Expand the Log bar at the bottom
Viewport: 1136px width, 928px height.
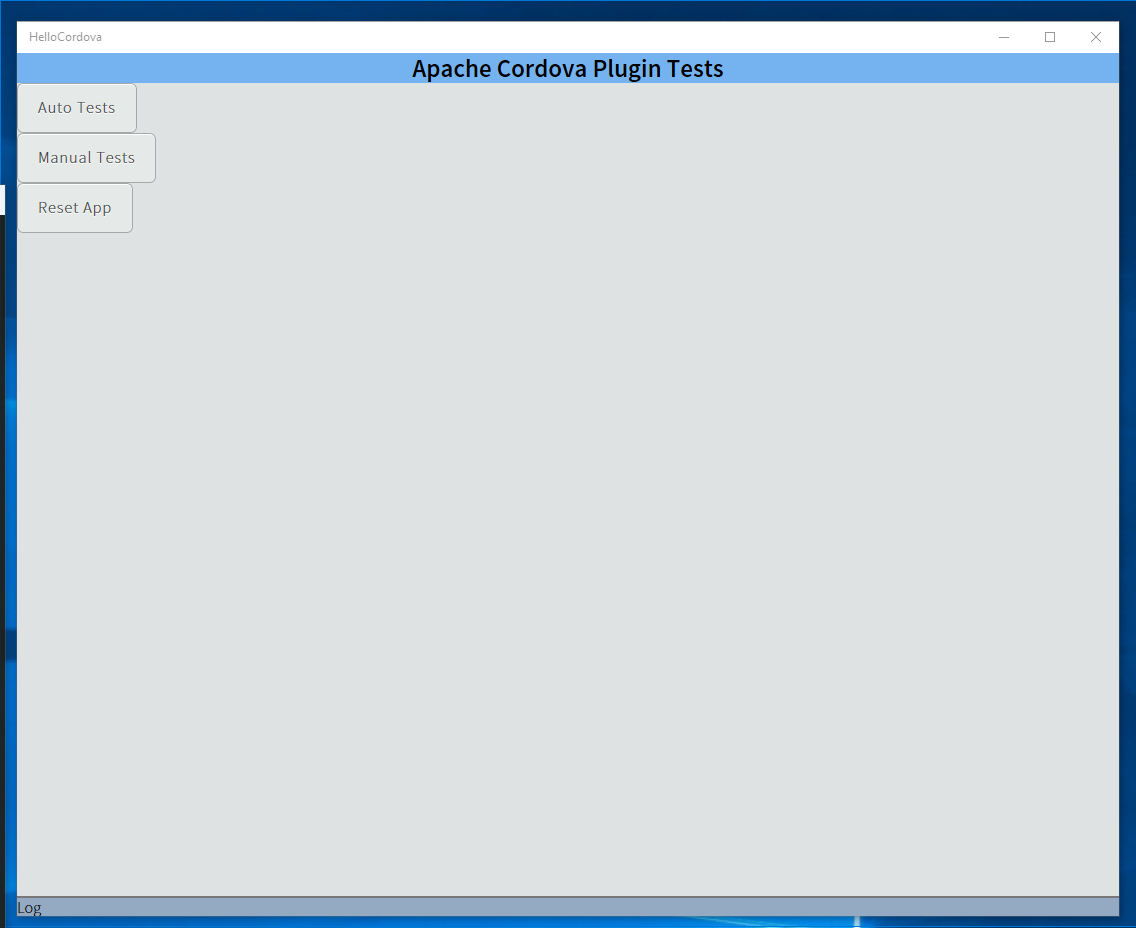(567, 907)
